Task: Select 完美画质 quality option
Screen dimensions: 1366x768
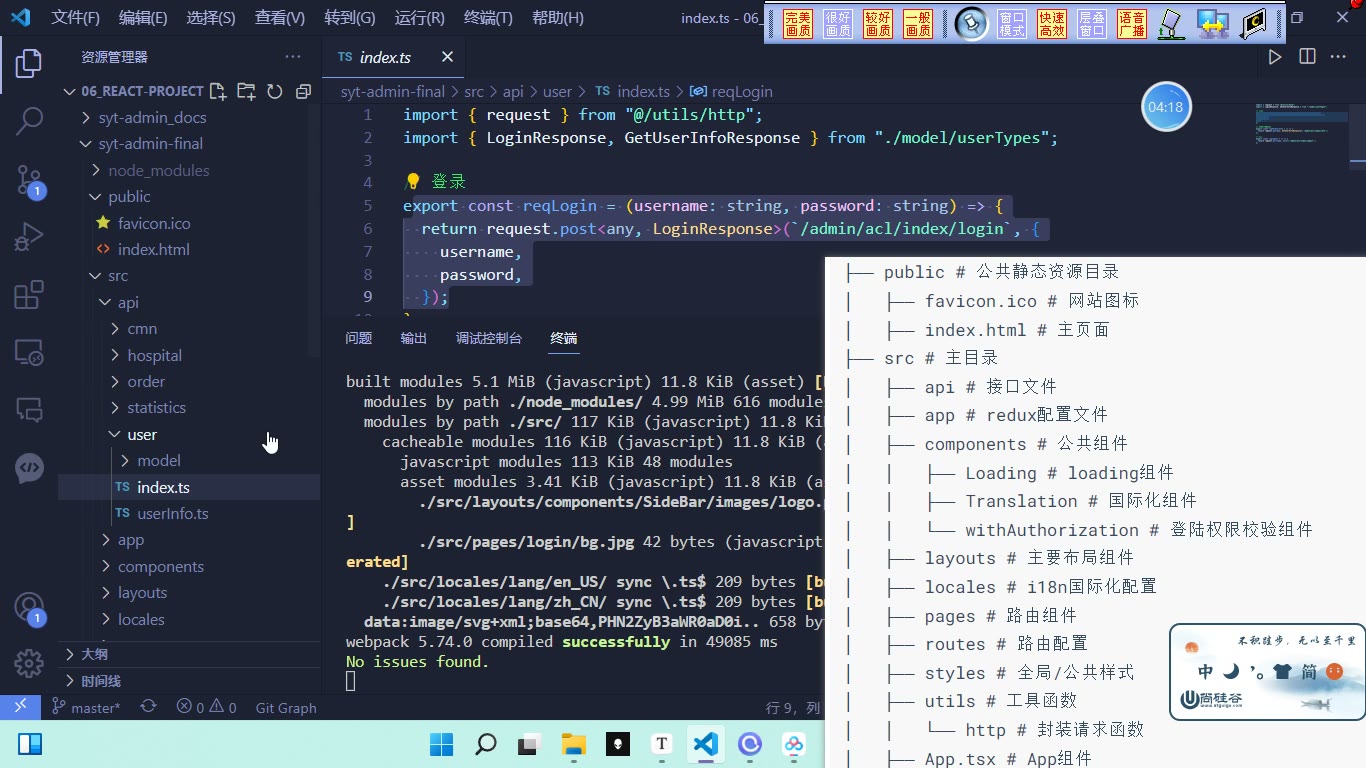Action: point(798,24)
